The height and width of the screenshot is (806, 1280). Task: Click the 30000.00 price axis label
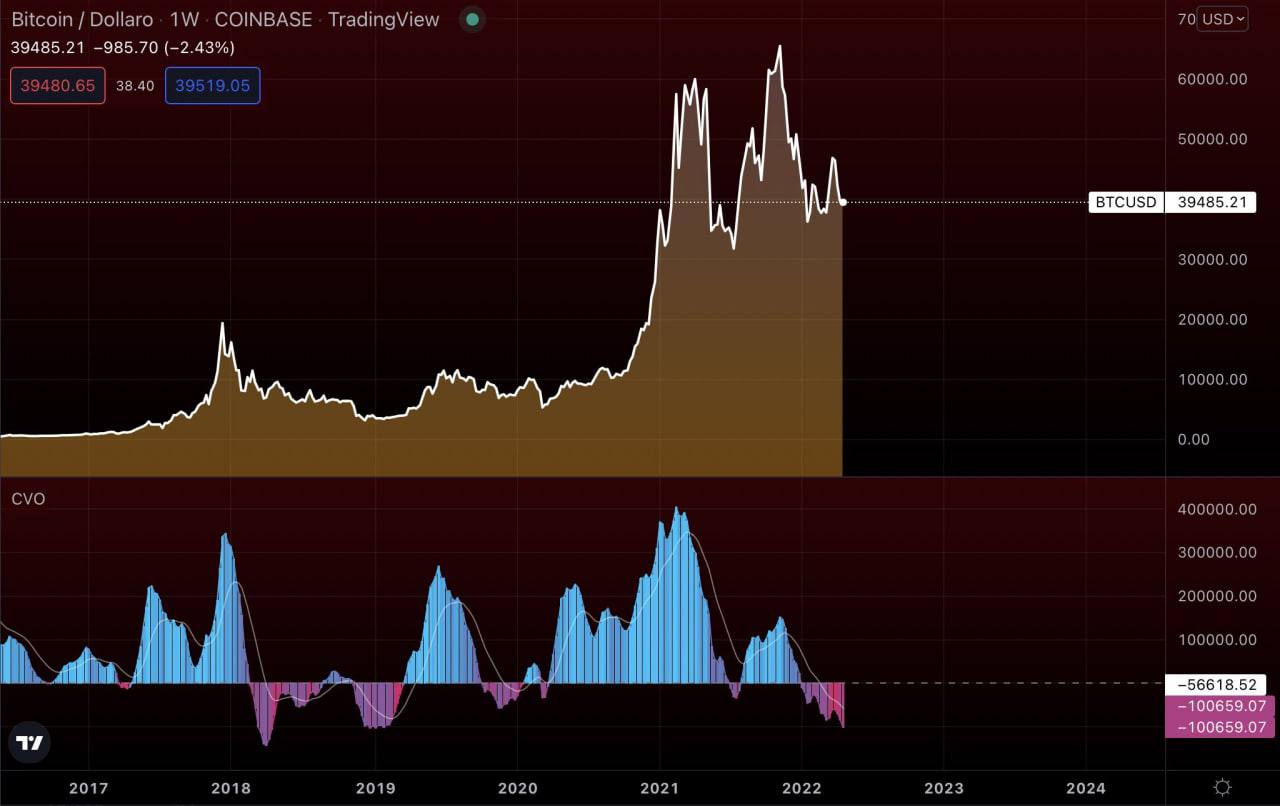1212,259
